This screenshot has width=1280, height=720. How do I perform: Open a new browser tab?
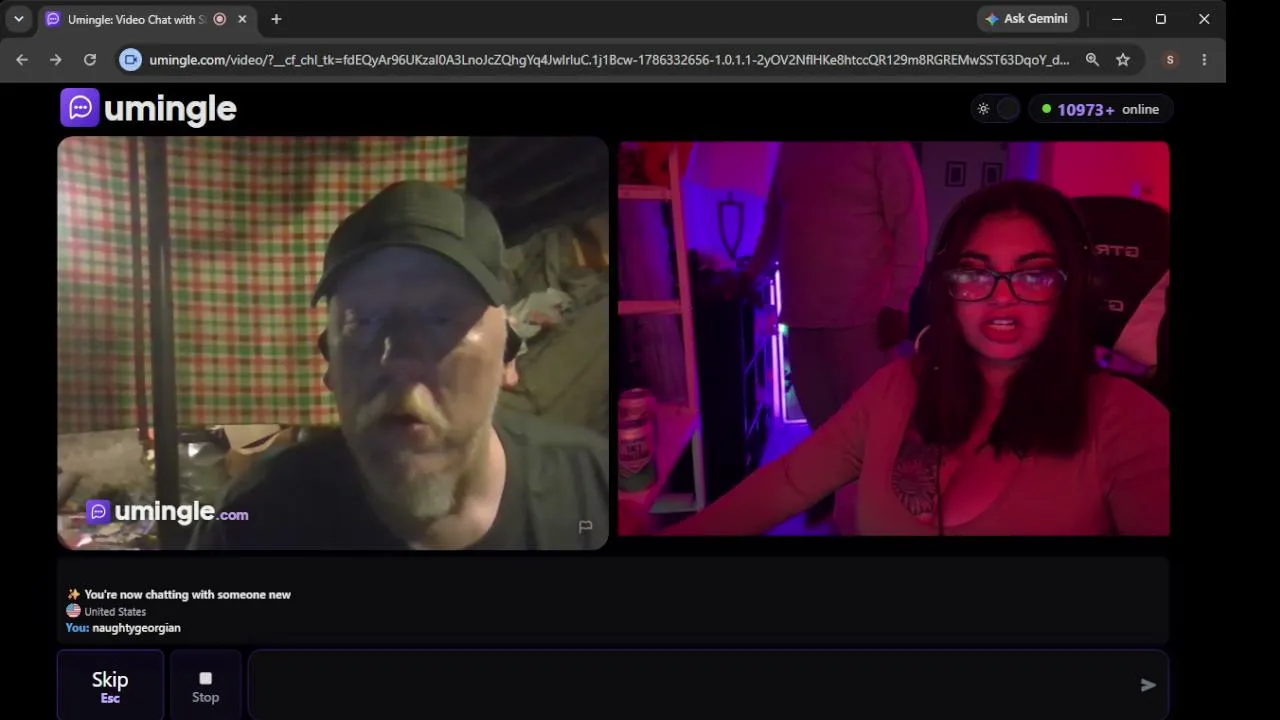tap(276, 19)
